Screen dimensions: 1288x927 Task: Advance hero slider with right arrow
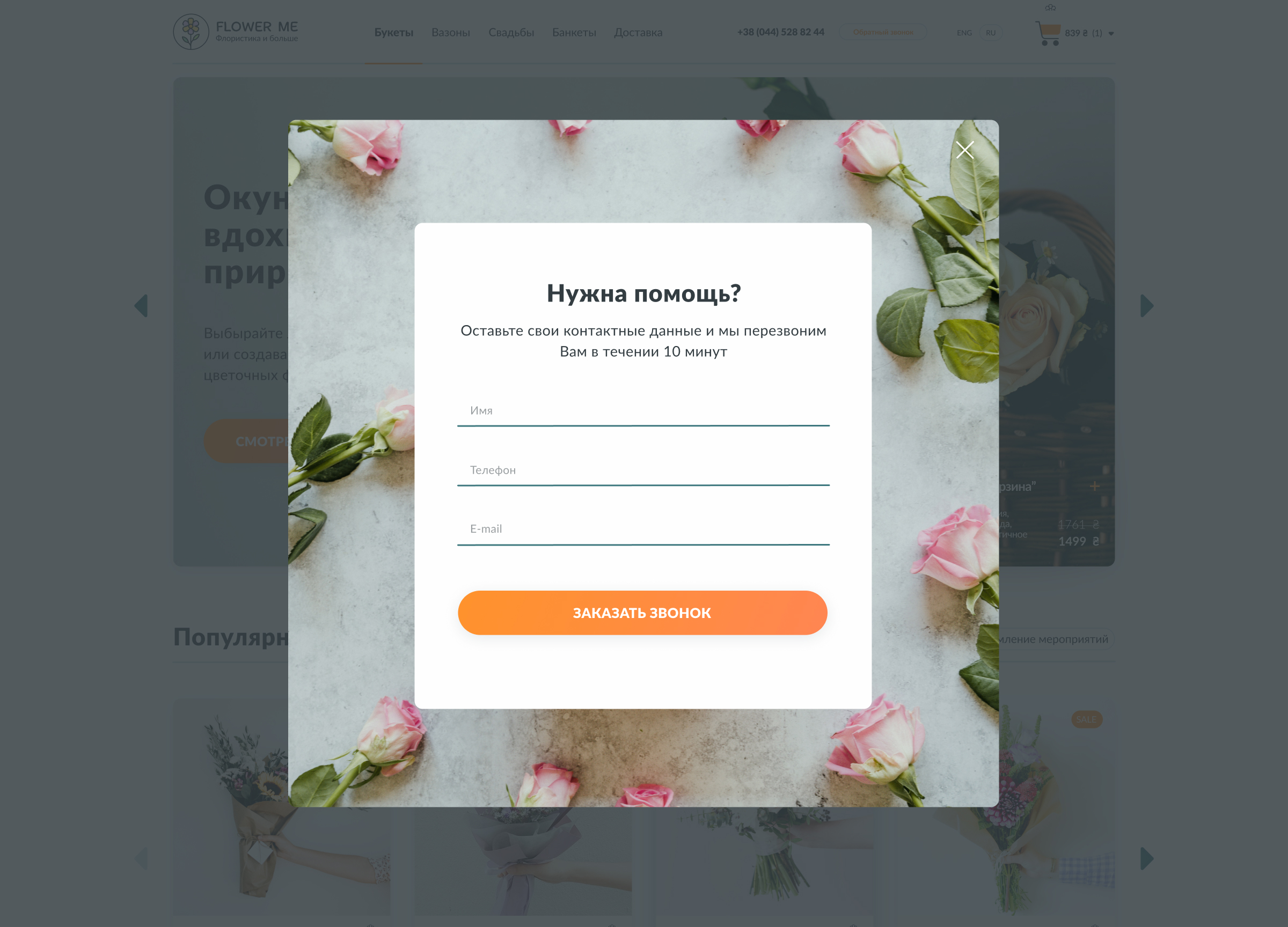[1147, 306]
